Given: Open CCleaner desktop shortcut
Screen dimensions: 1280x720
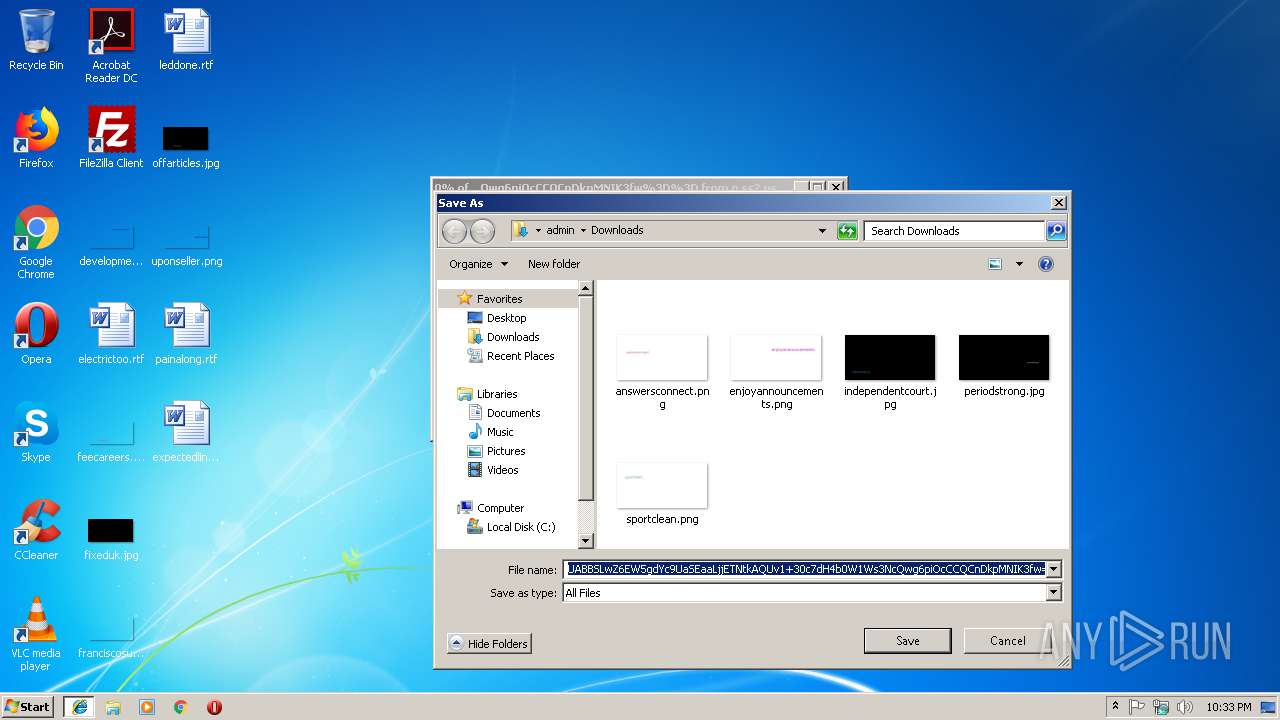Looking at the screenshot, I should click(36, 530).
